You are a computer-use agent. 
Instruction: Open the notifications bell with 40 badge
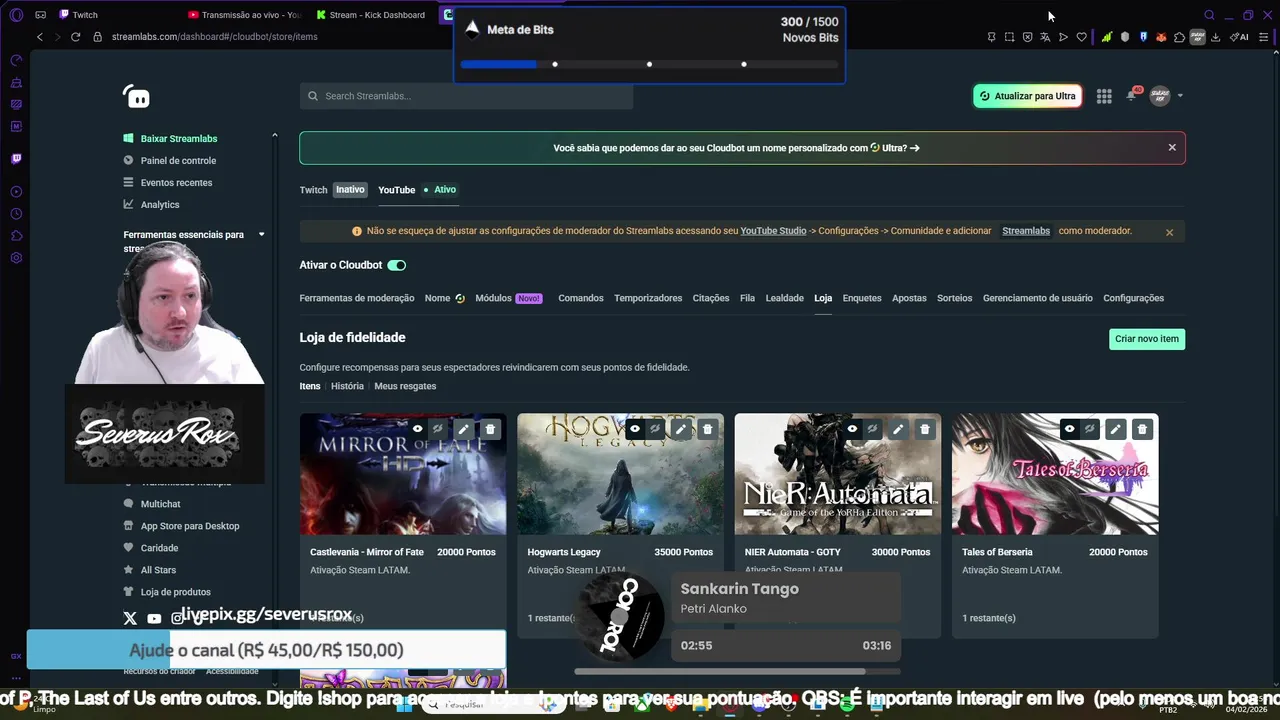point(1132,95)
